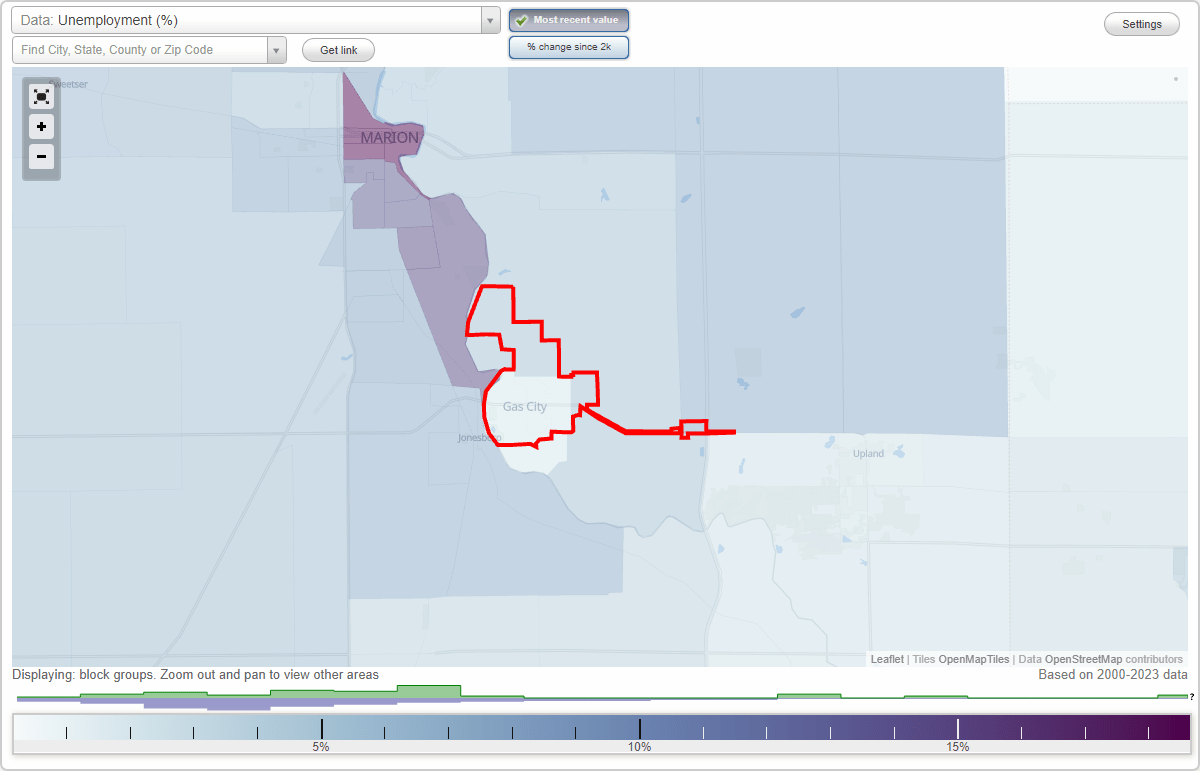Screen dimensions: 1200x771
Task: Click the 15% mark on color legend
Action: (x=958, y=747)
